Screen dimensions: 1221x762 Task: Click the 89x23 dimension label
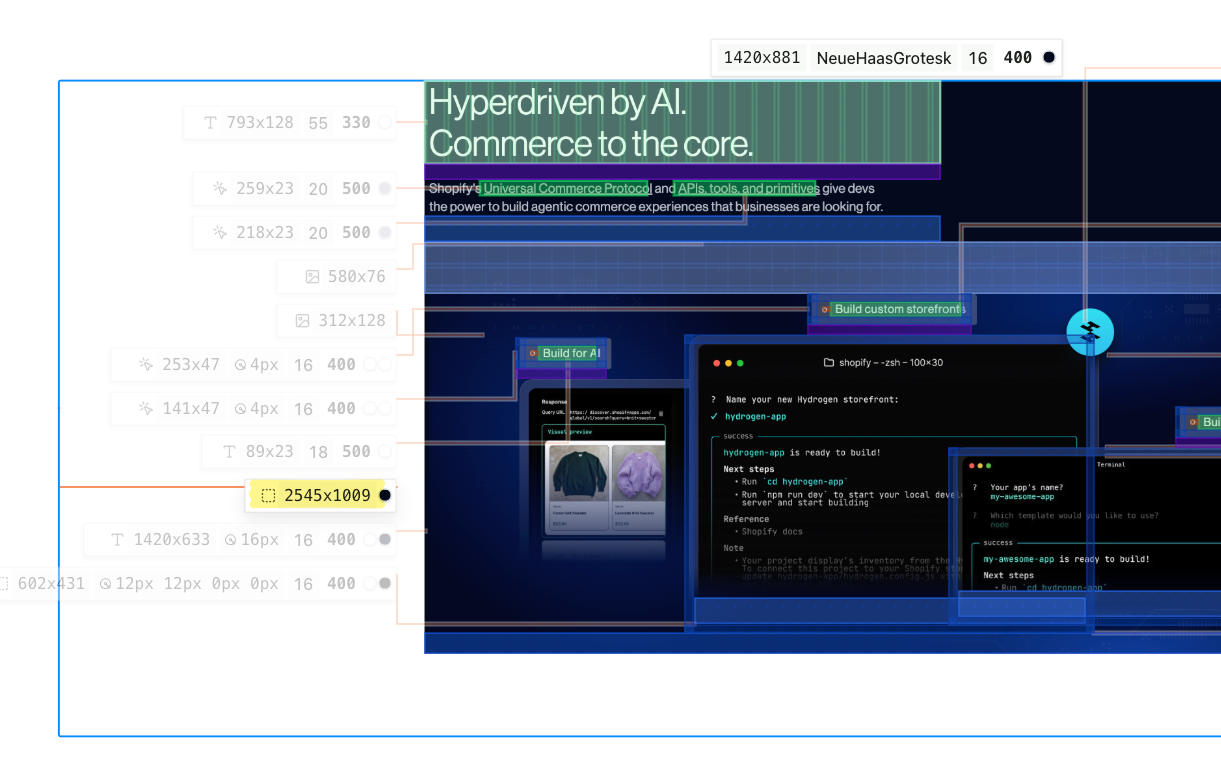(270, 452)
